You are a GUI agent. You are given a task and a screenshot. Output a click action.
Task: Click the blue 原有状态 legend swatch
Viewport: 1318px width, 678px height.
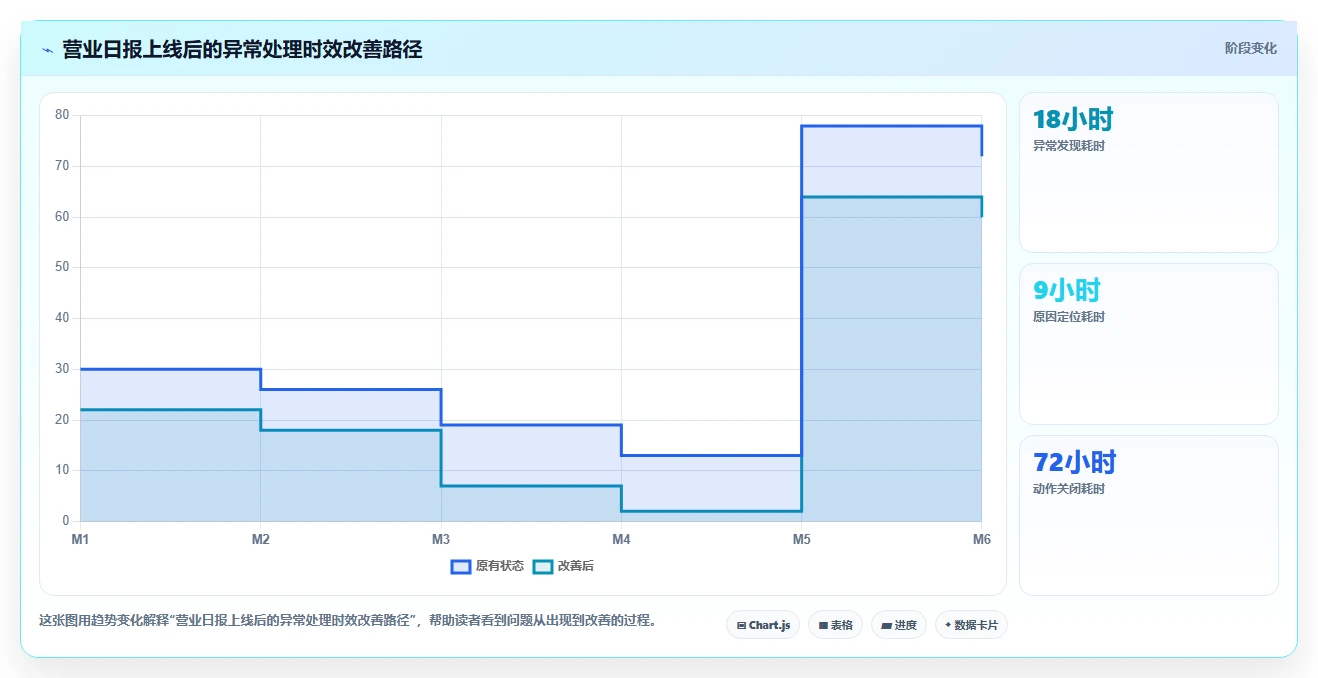pos(461,566)
